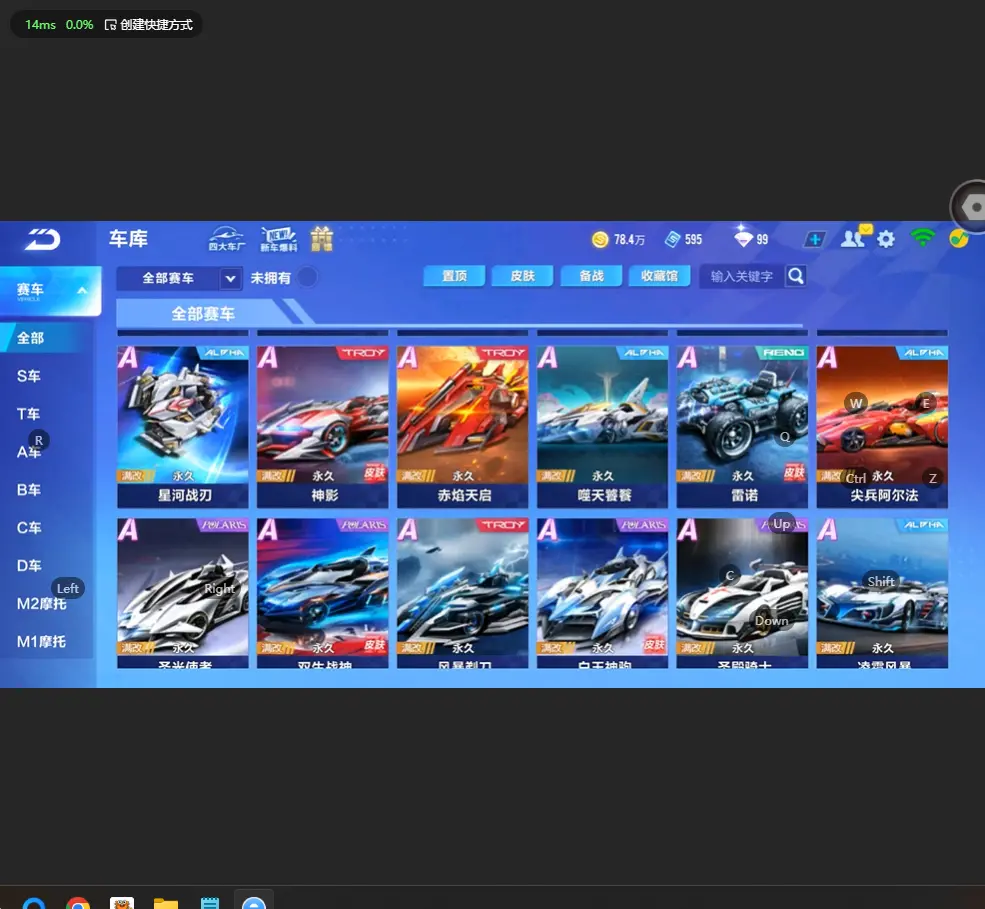
Task: Click the 全部赛车 list header tab
Action: 203,313
